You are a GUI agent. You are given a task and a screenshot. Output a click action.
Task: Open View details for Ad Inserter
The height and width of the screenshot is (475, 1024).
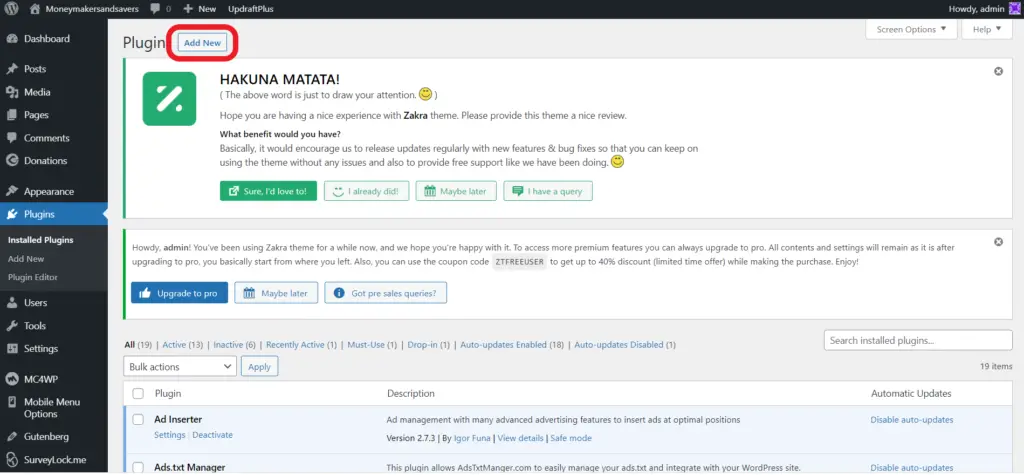coord(521,438)
